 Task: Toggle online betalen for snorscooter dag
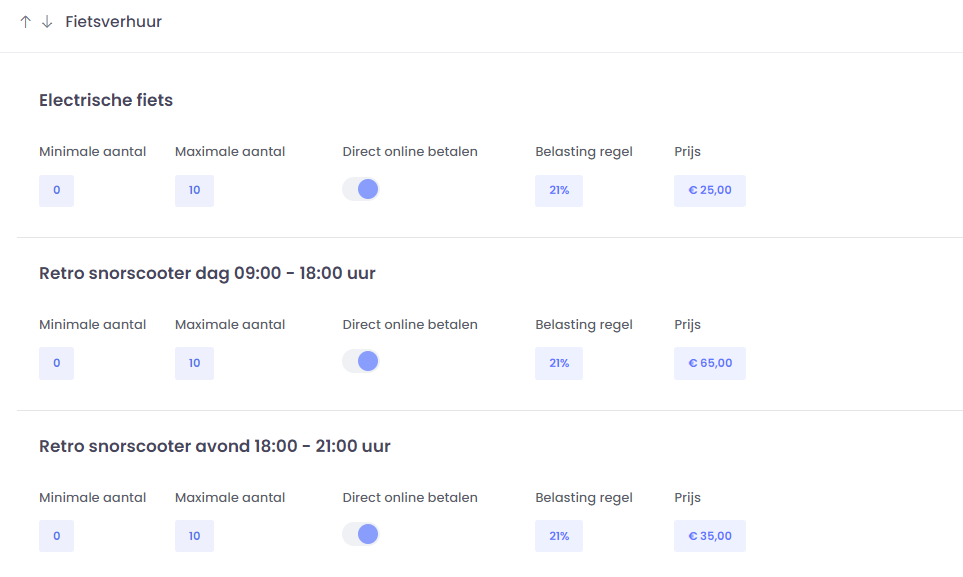click(x=361, y=361)
